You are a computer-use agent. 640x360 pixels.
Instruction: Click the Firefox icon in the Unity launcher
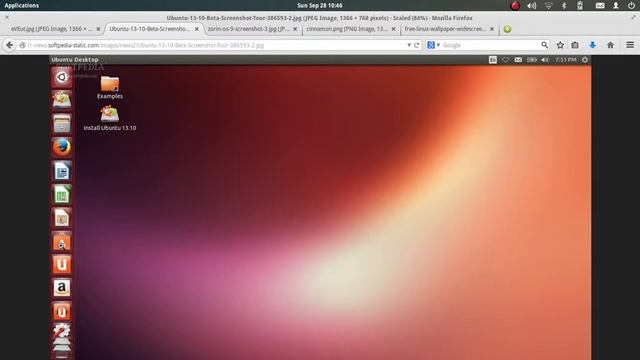[62, 147]
